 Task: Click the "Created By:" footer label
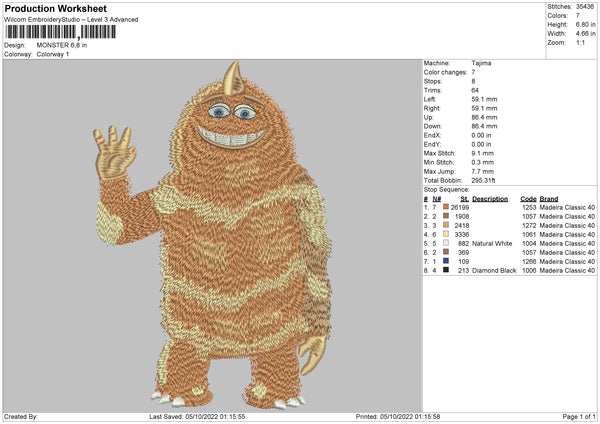click(x=21, y=417)
